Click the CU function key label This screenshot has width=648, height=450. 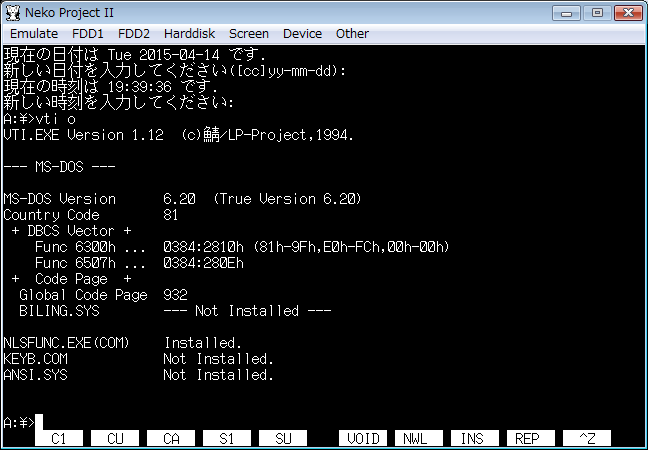pyautogui.click(x=115, y=438)
